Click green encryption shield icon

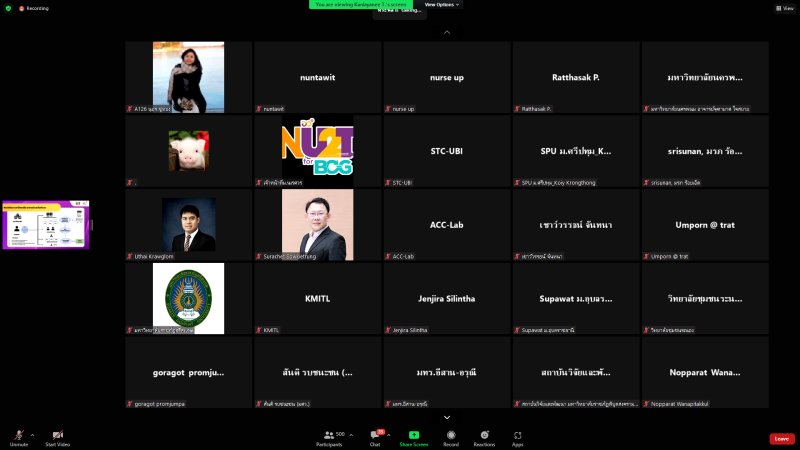coord(8,8)
